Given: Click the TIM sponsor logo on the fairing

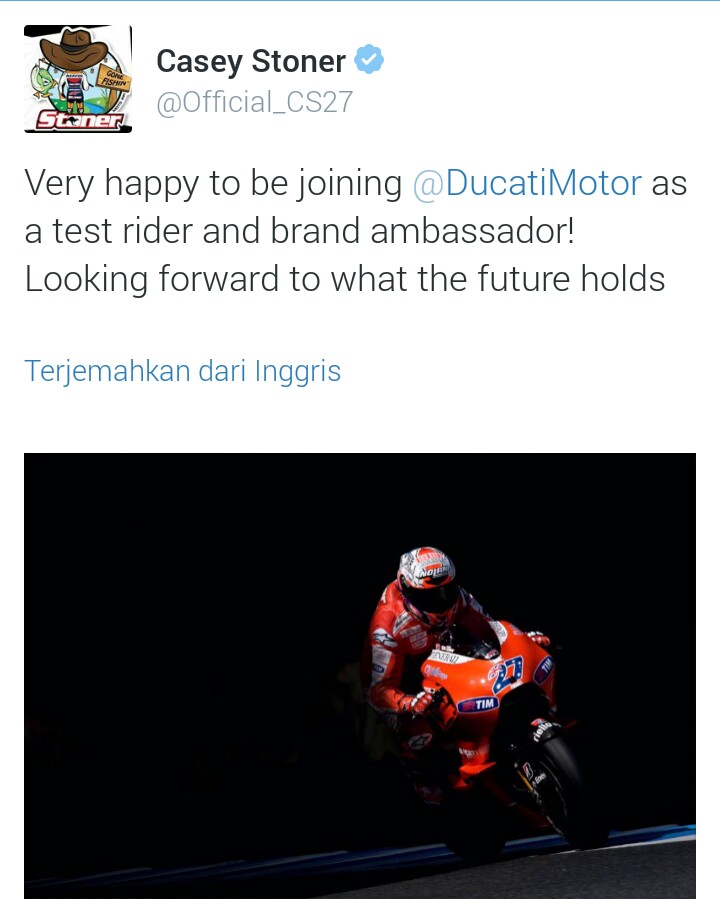Looking at the screenshot, I should pos(478,704).
